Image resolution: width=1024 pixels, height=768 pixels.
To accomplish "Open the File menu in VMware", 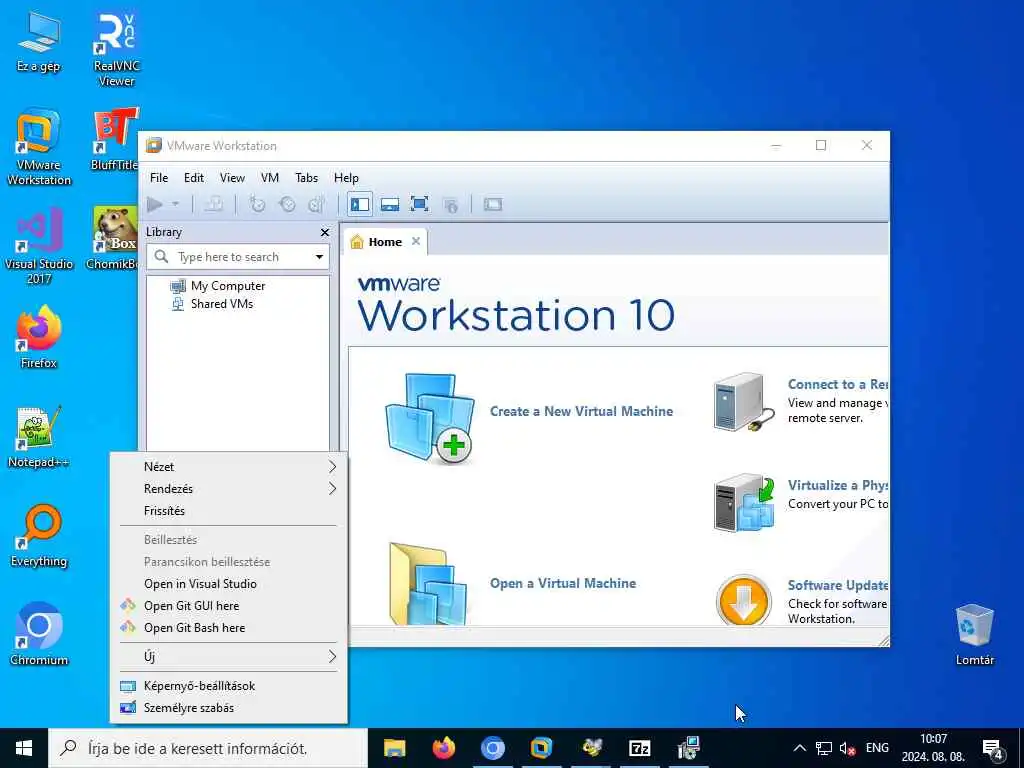I will point(159,178).
